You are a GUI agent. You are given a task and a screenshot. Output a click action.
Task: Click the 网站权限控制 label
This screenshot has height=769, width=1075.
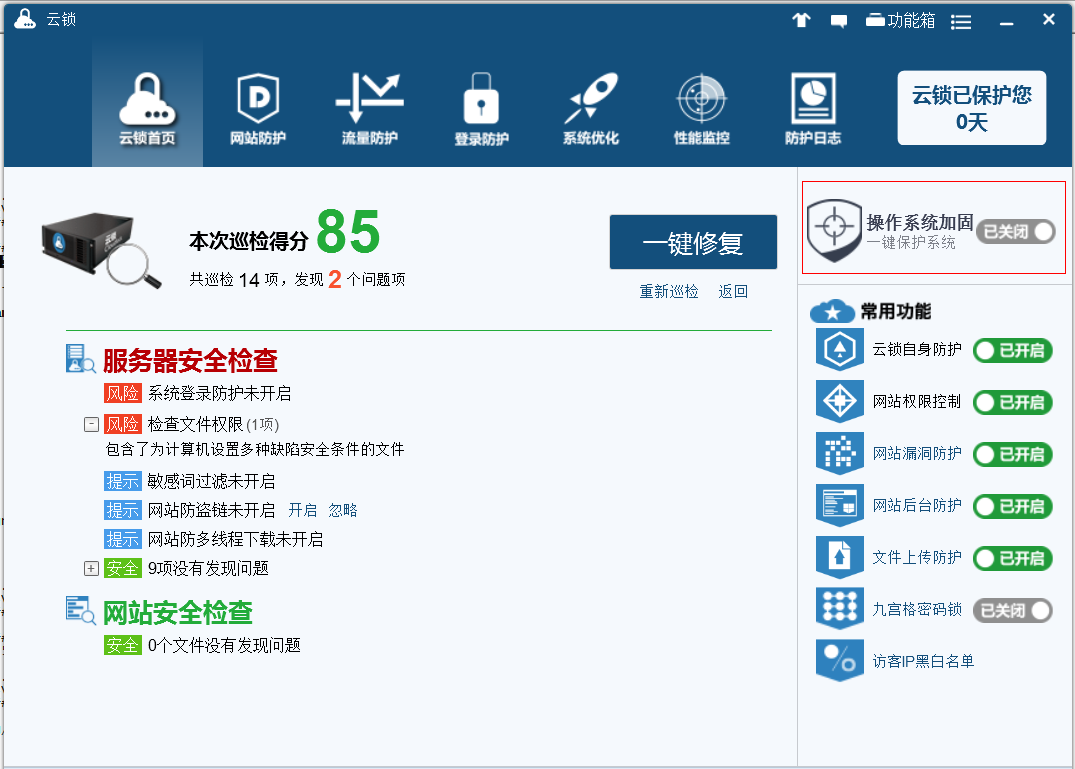point(917,401)
